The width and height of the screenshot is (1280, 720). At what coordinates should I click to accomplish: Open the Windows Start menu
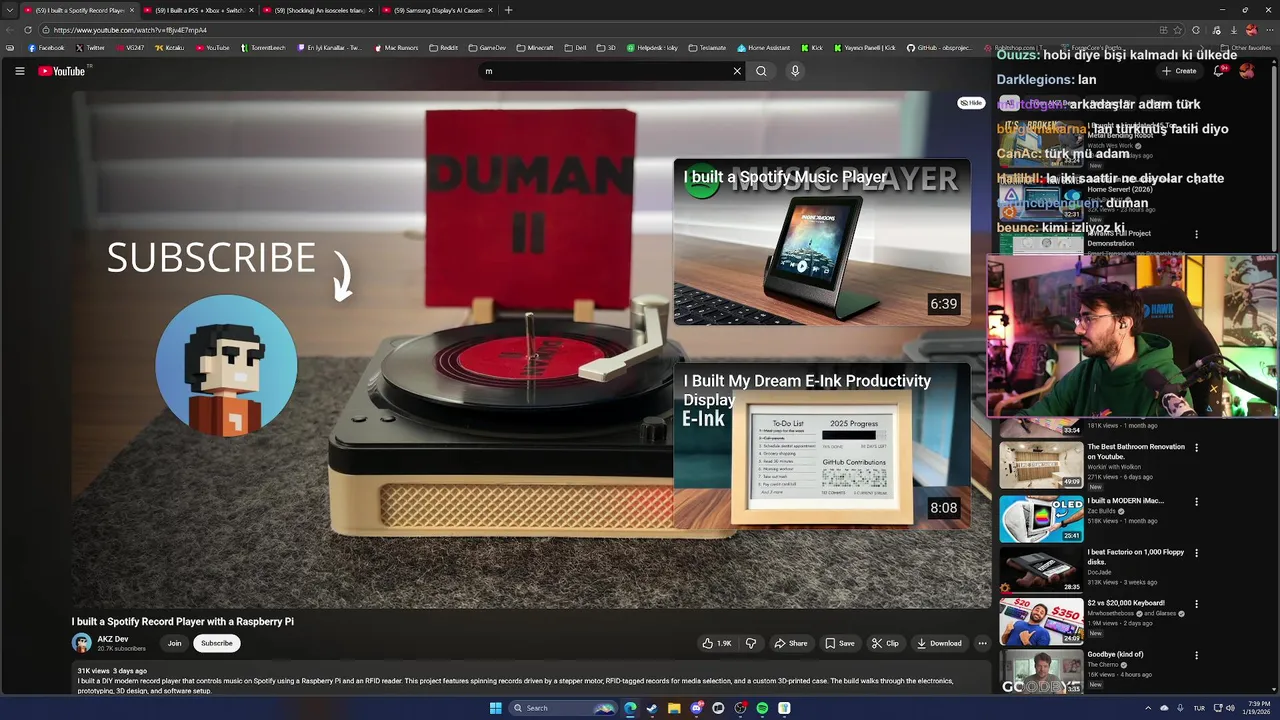[495, 708]
